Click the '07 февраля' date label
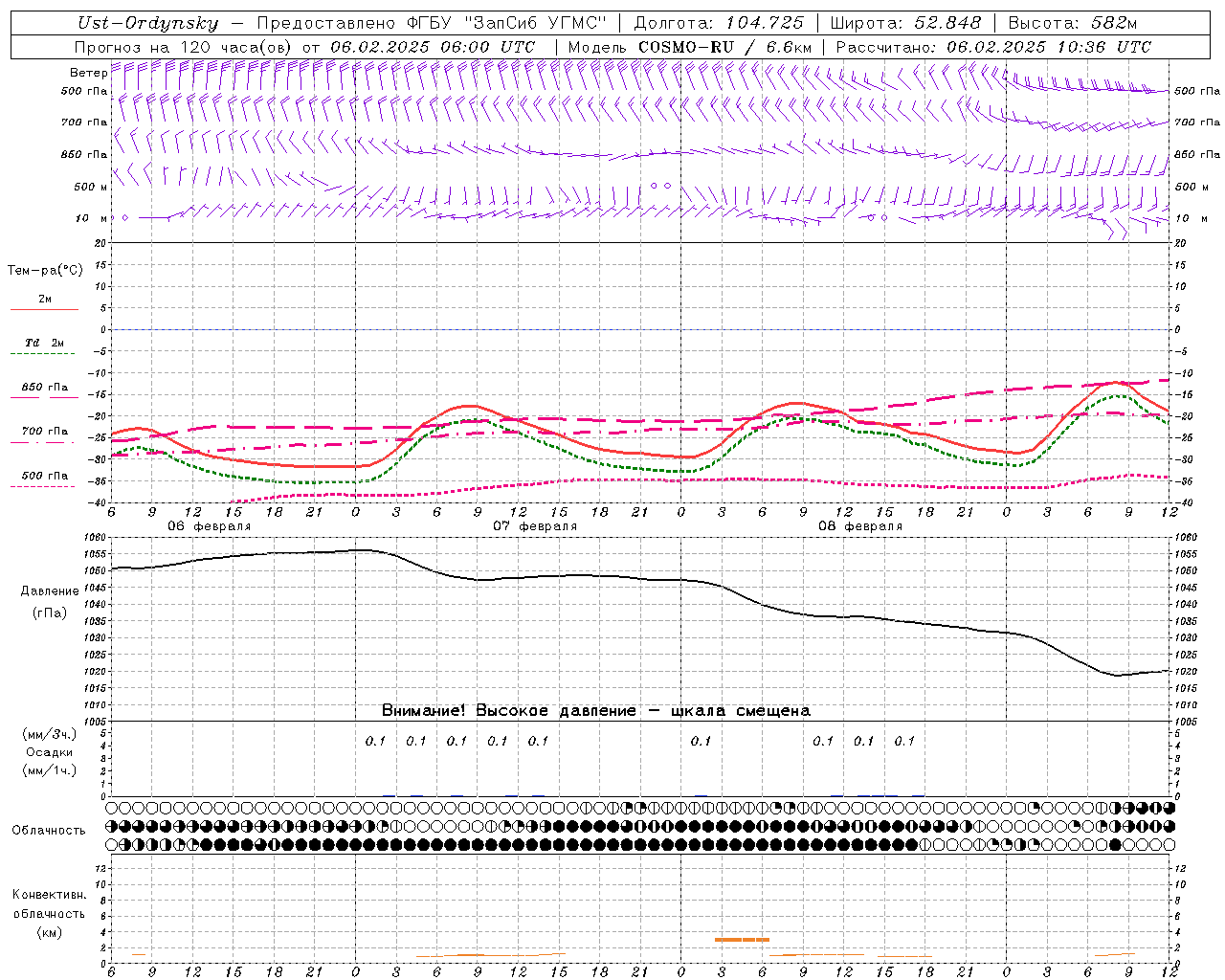1225x980 pixels. 535,526
